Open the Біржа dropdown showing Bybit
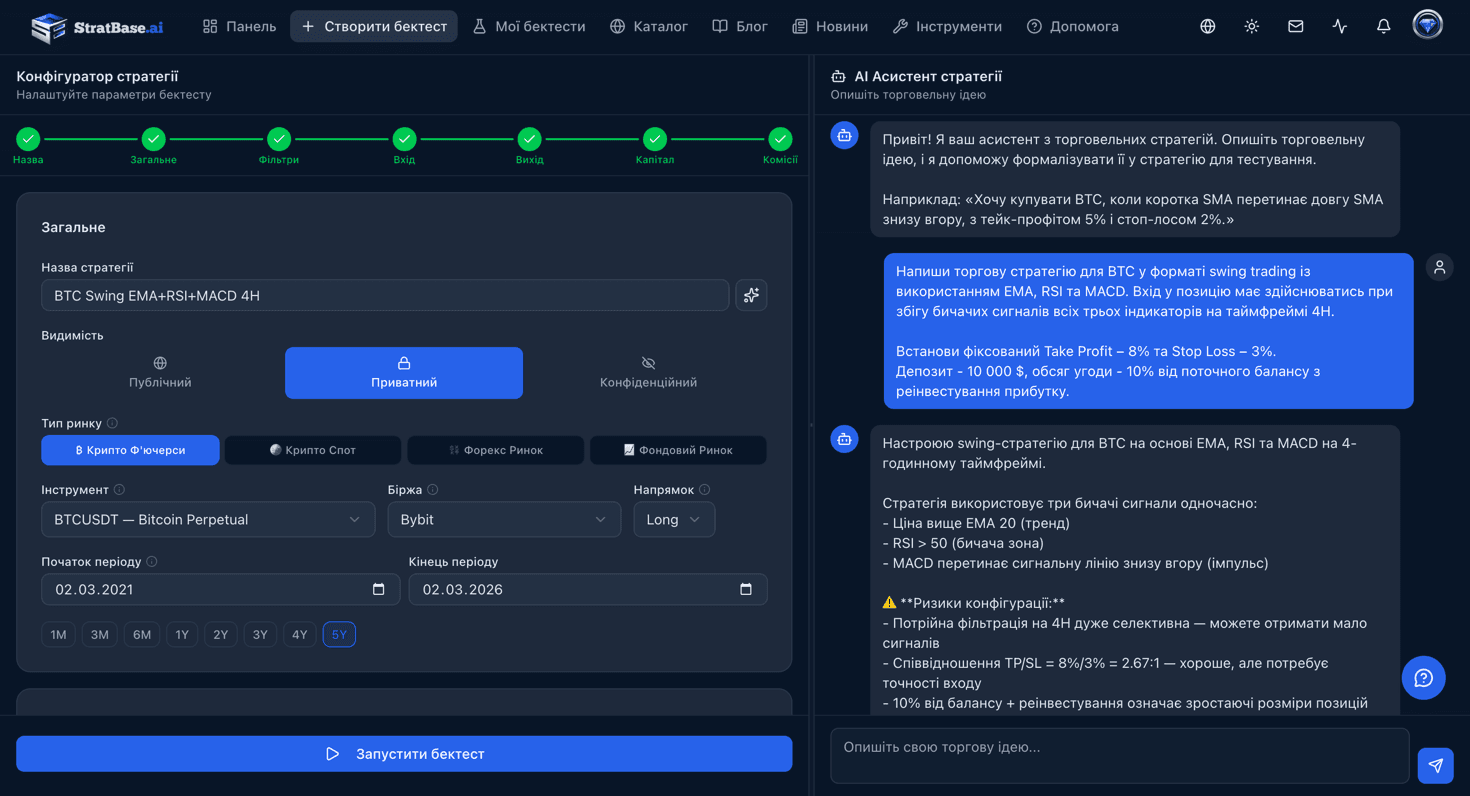The height and width of the screenshot is (796, 1470). click(504, 519)
